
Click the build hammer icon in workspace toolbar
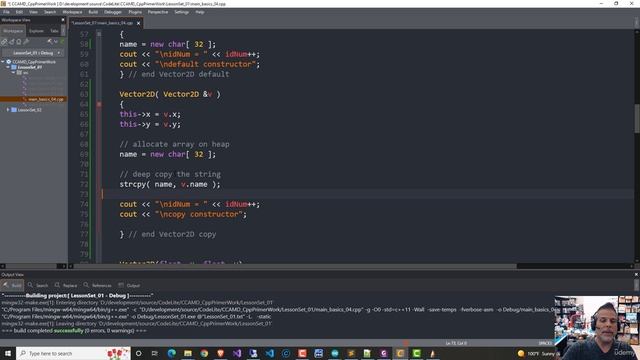click(50, 42)
